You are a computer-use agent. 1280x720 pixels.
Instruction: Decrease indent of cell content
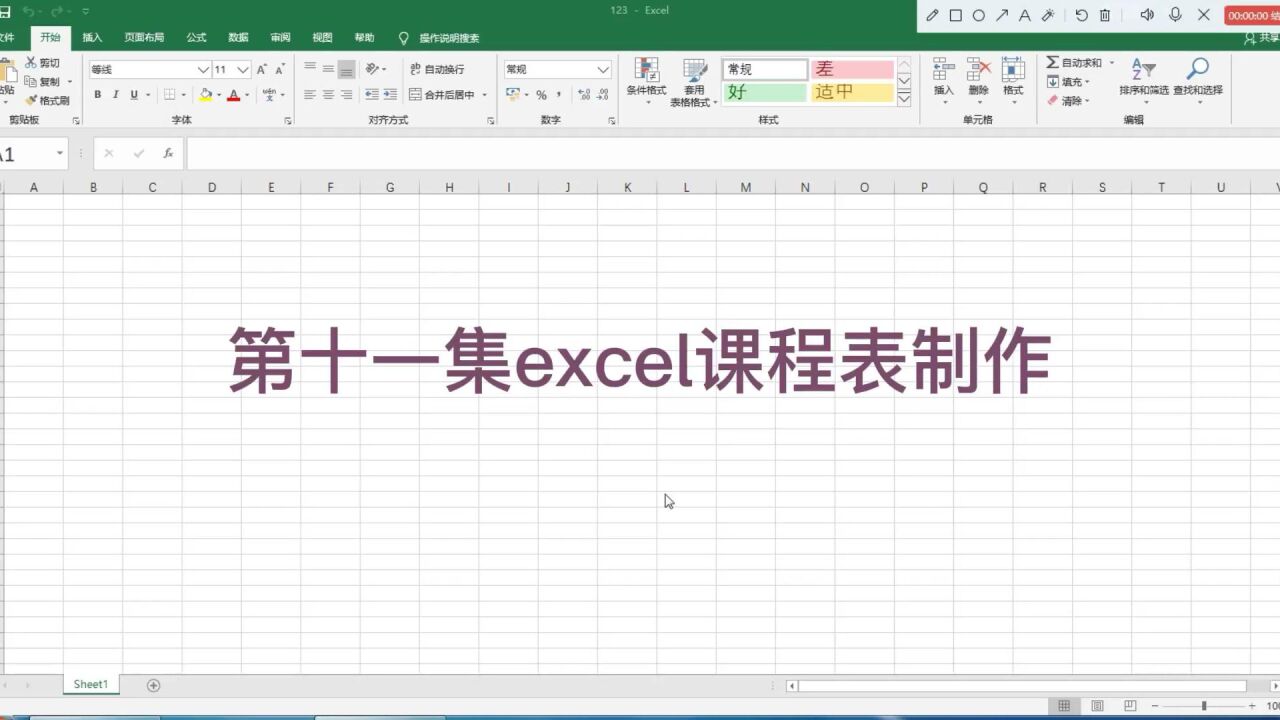372,95
